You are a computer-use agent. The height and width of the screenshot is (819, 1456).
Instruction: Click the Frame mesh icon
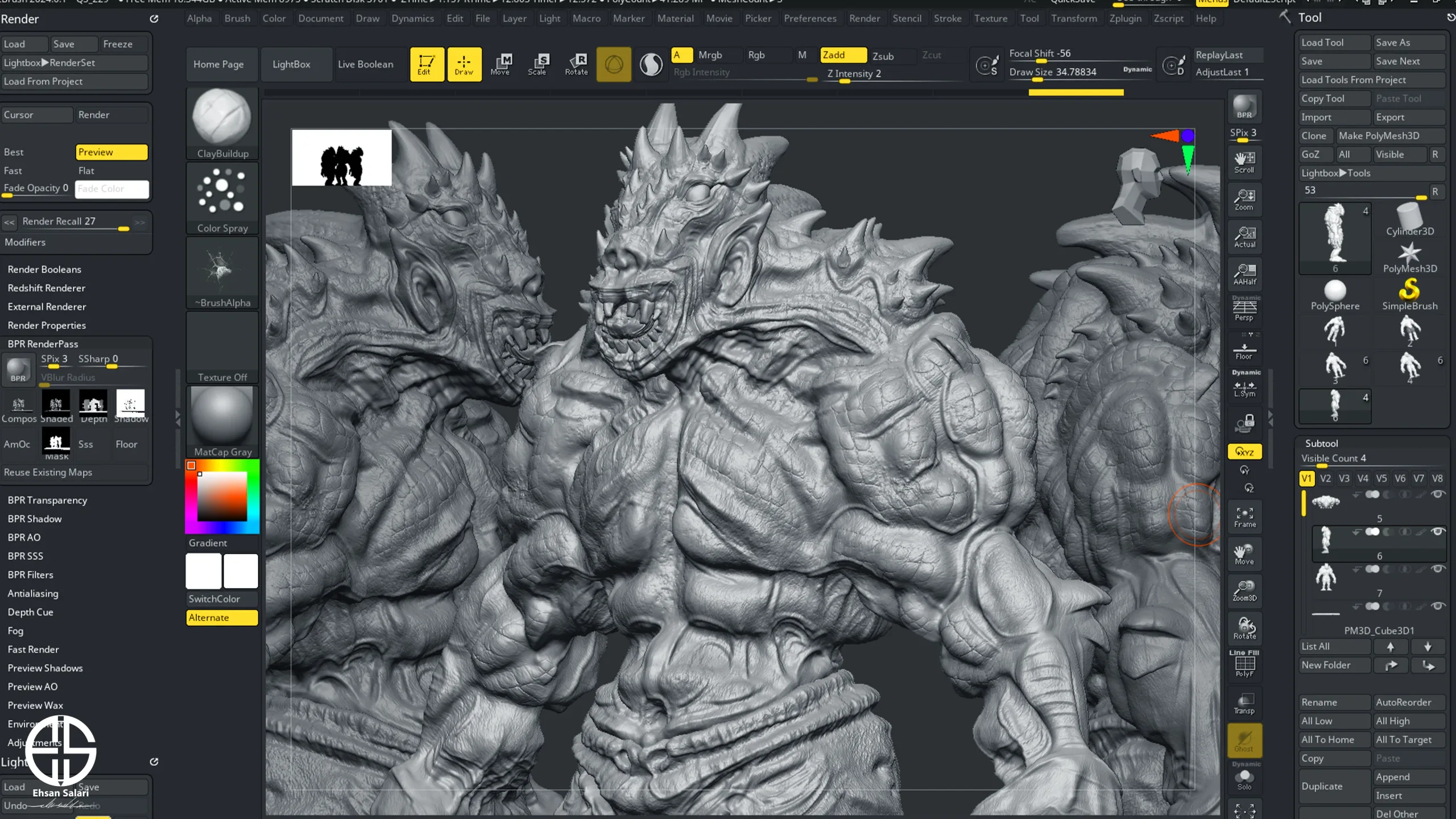pos(1244,517)
